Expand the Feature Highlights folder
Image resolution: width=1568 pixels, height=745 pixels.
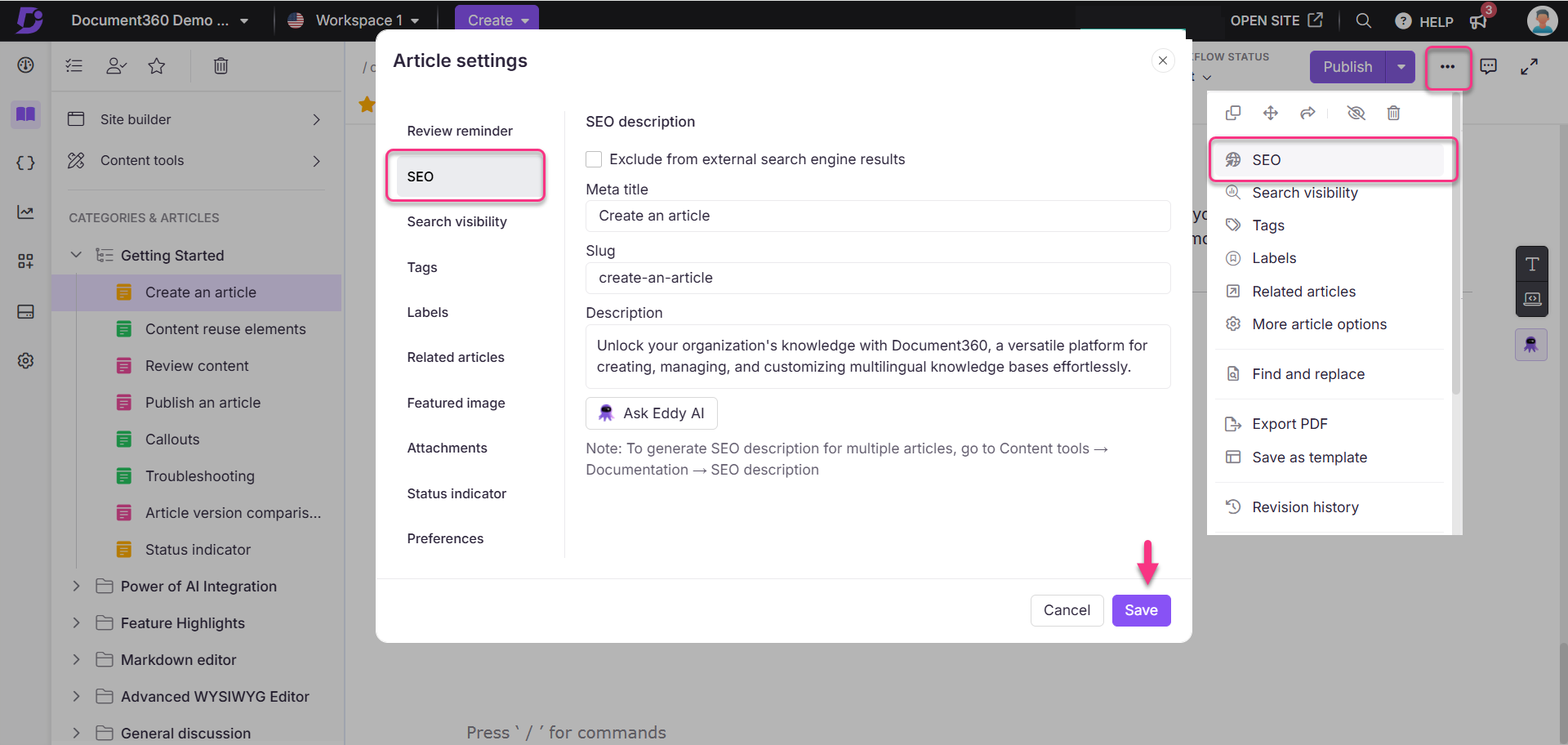[x=76, y=622]
